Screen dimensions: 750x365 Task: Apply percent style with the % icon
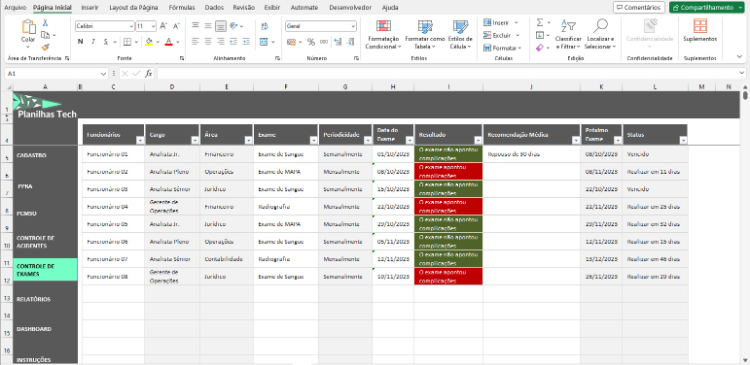click(311, 42)
